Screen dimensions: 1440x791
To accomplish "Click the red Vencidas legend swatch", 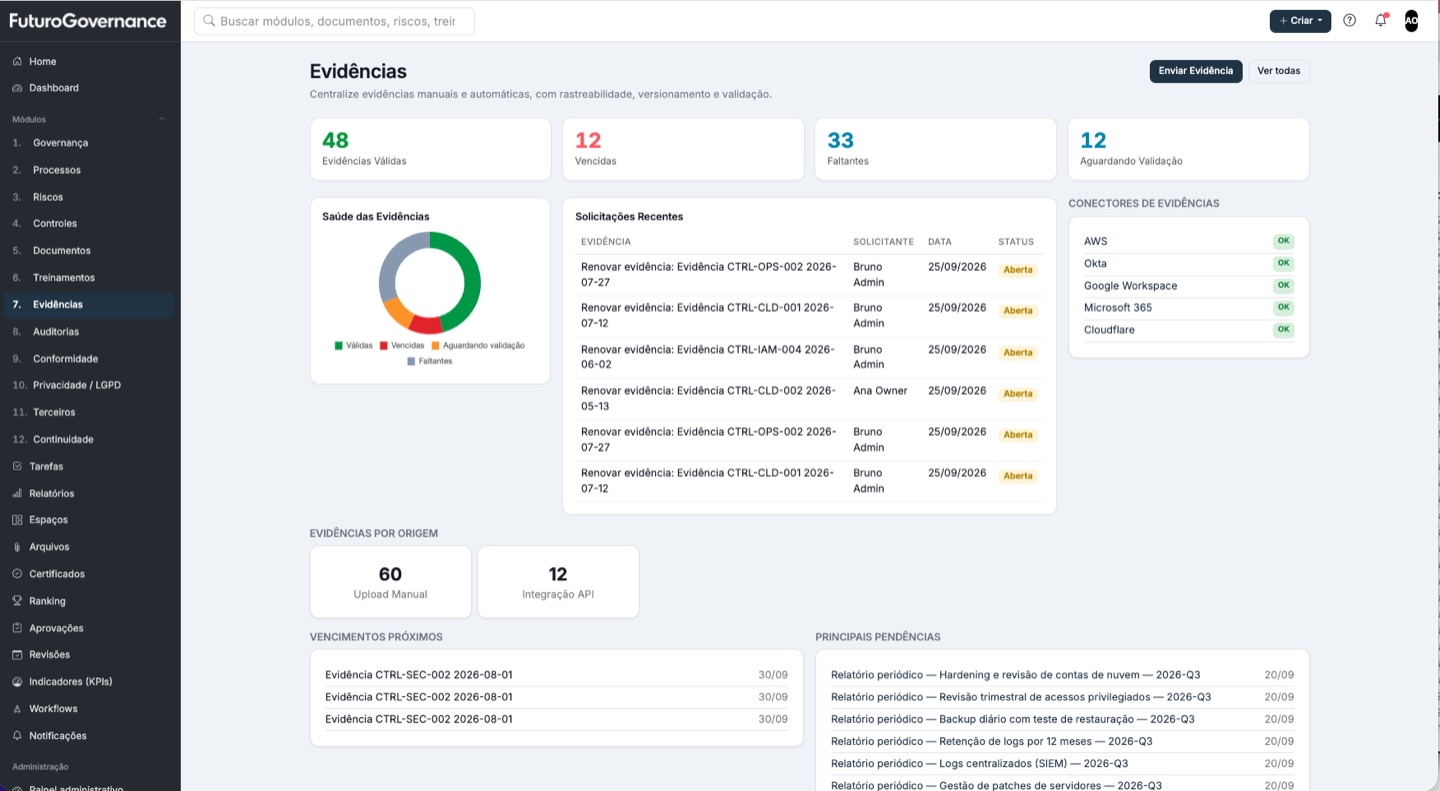I will [x=384, y=346].
